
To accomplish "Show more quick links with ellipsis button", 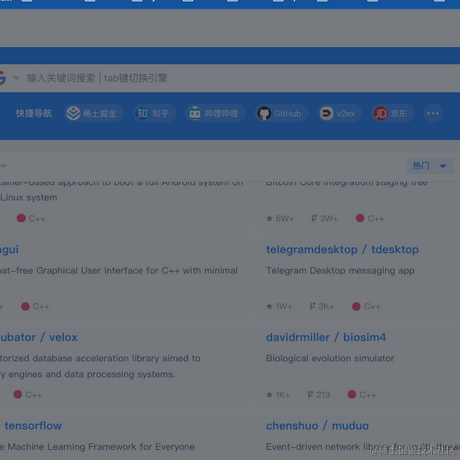I will tap(433, 113).
